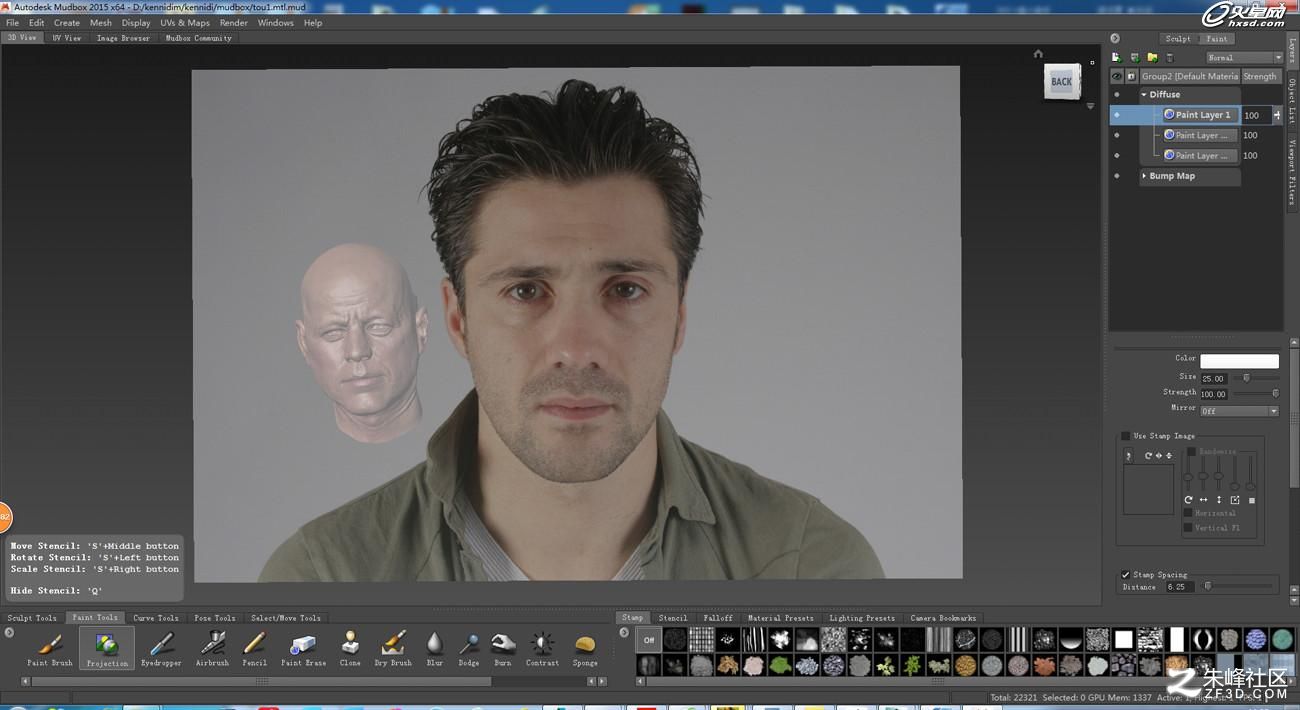
Task: Click the white Color swatch
Action: point(1239,361)
